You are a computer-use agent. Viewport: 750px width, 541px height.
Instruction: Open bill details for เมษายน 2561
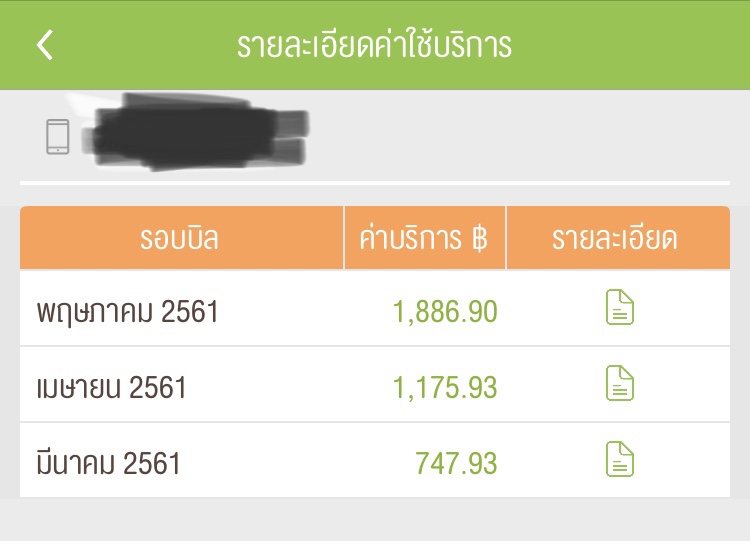620,383
